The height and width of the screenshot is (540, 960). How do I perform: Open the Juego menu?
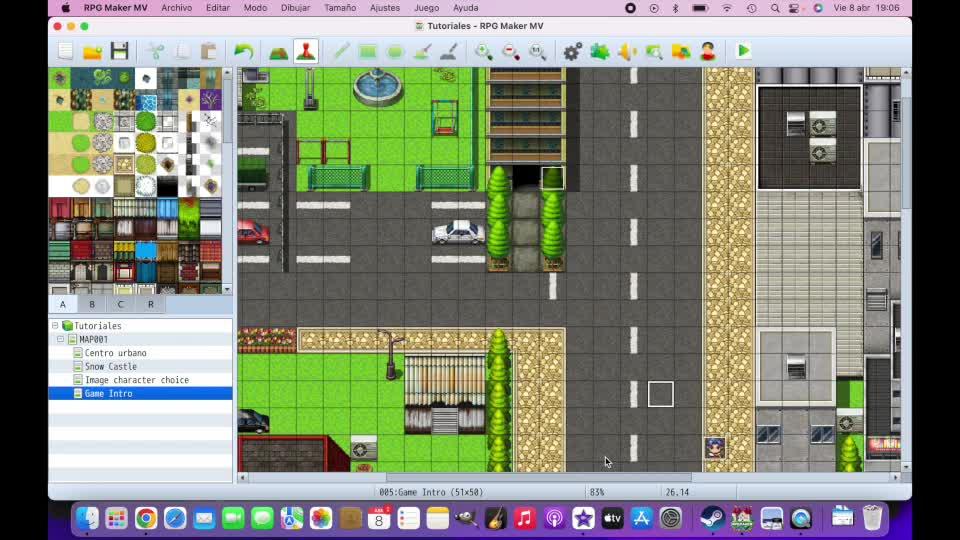click(x=426, y=8)
